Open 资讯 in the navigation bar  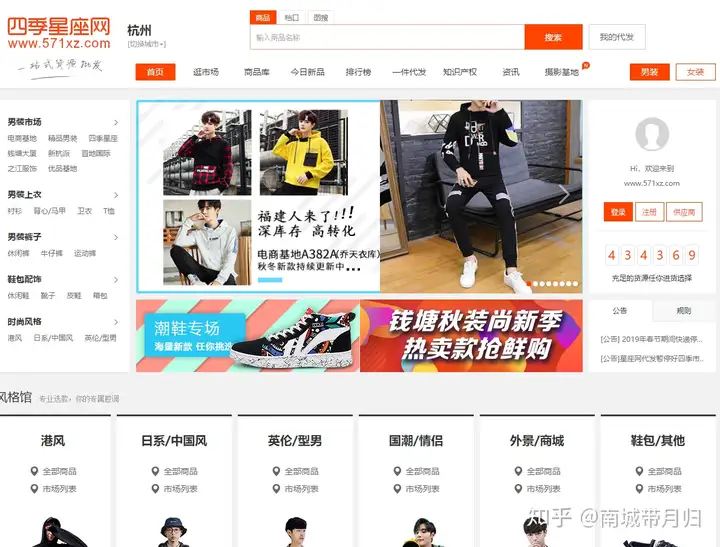(x=511, y=72)
